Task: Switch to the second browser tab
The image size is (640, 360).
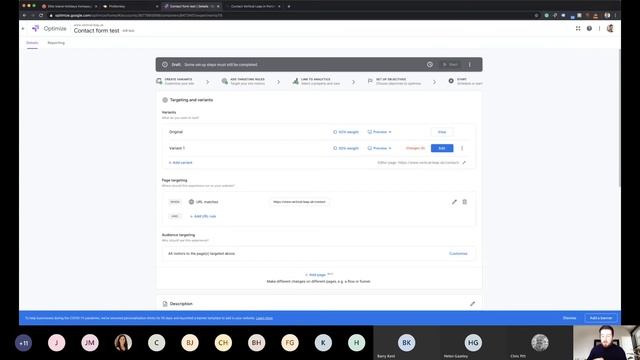Action: coord(130,6)
